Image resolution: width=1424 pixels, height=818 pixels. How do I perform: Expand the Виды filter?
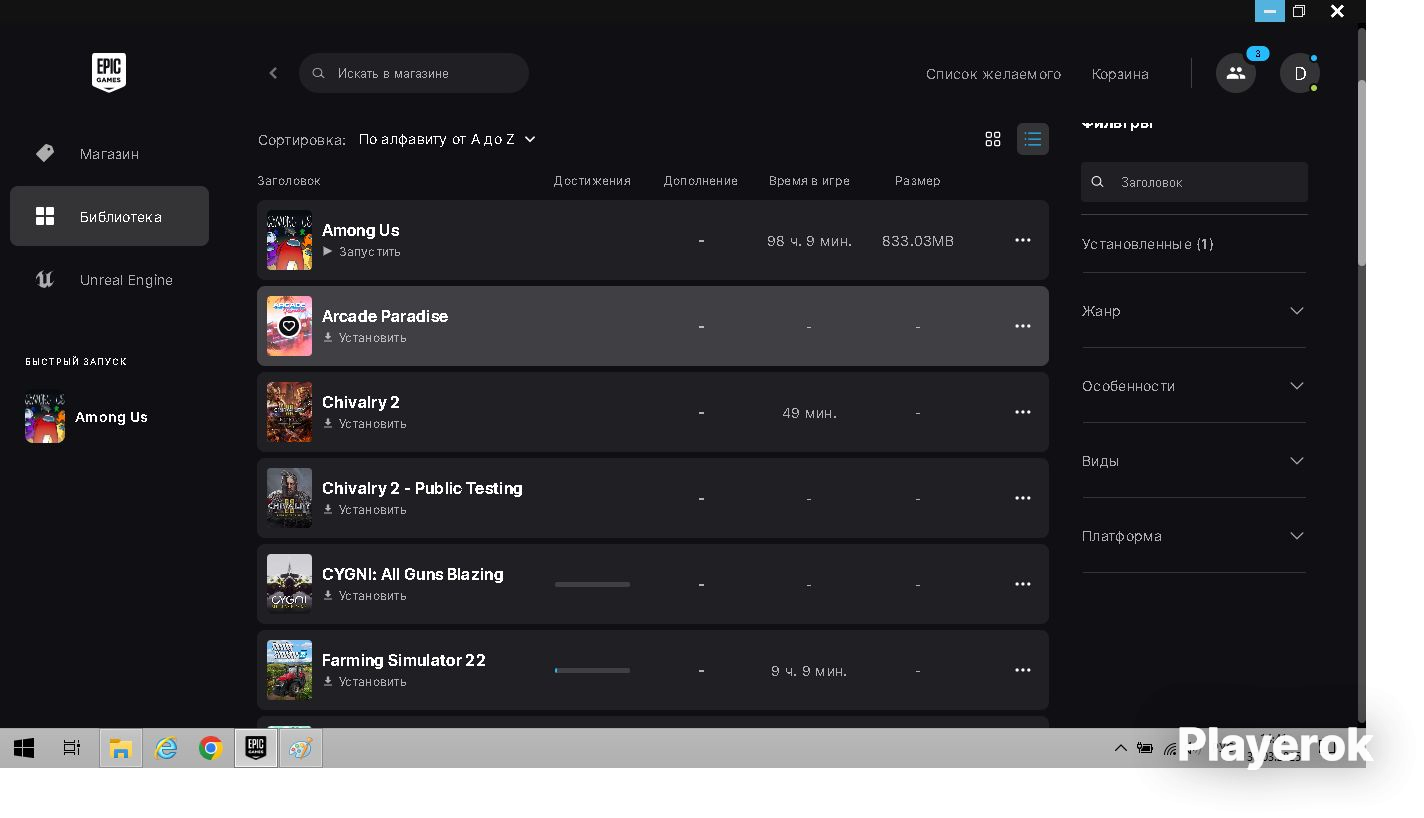[x=1194, y=461]
